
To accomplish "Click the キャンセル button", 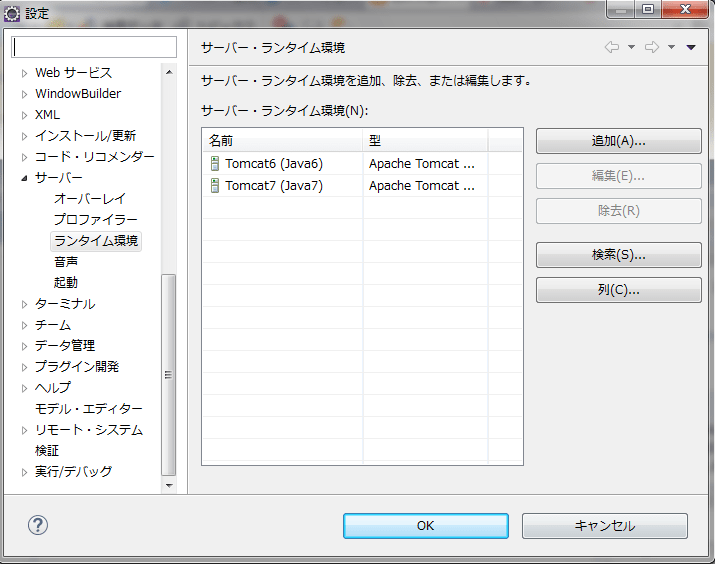I will click(x=605, y=526).
